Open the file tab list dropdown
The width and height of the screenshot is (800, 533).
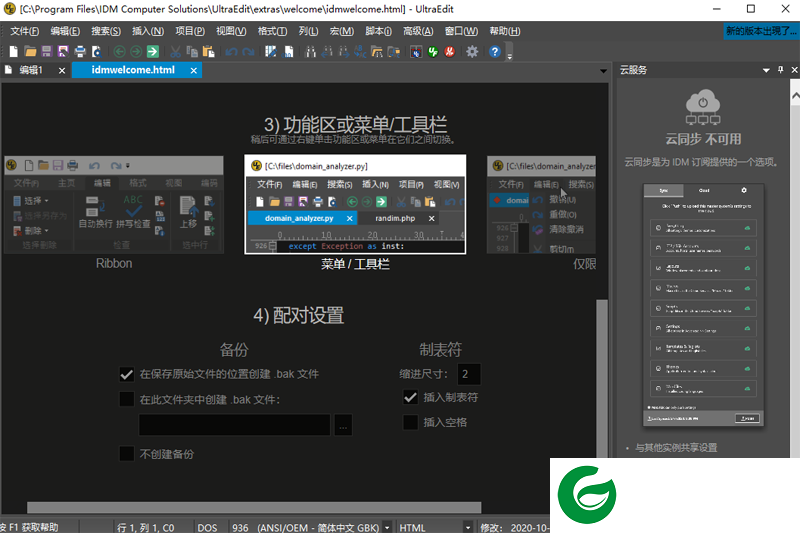(603, 71)
